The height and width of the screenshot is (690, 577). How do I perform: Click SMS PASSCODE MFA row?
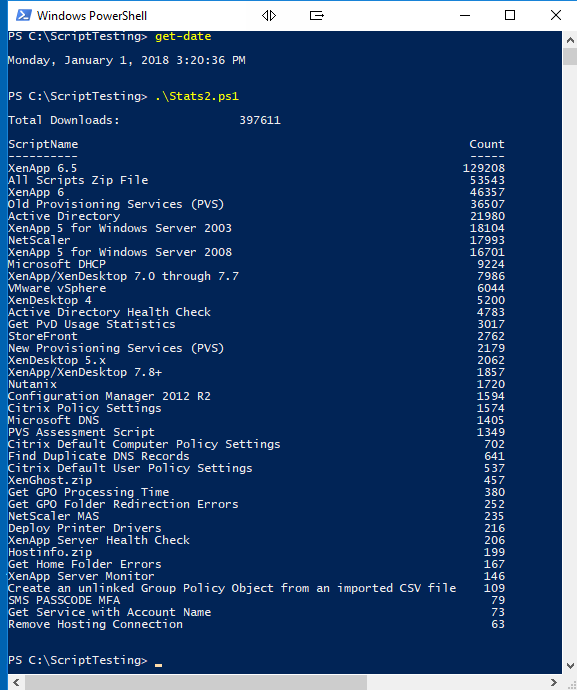click(256, 600)
